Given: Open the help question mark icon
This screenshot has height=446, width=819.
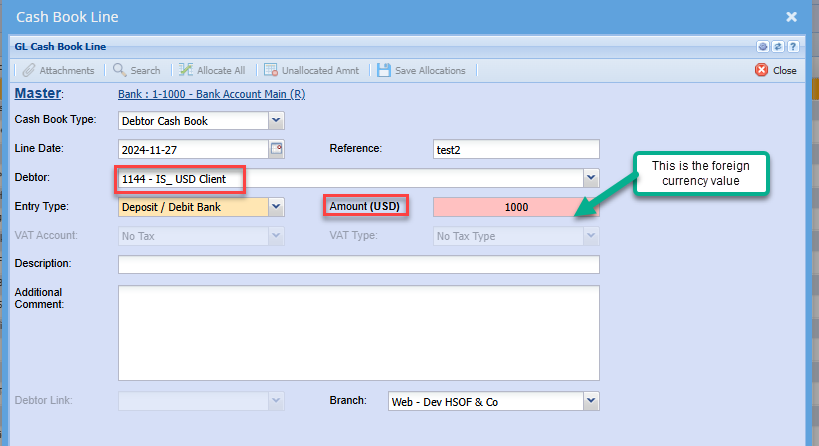Looking at the screenshot, I should [793, 46].
